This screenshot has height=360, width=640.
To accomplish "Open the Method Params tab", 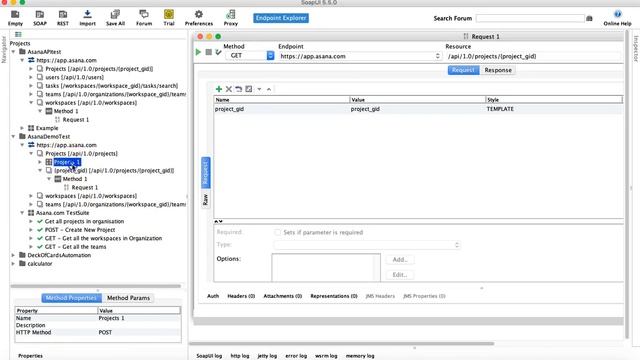I will pyautogui.click(x=128, y=298).
